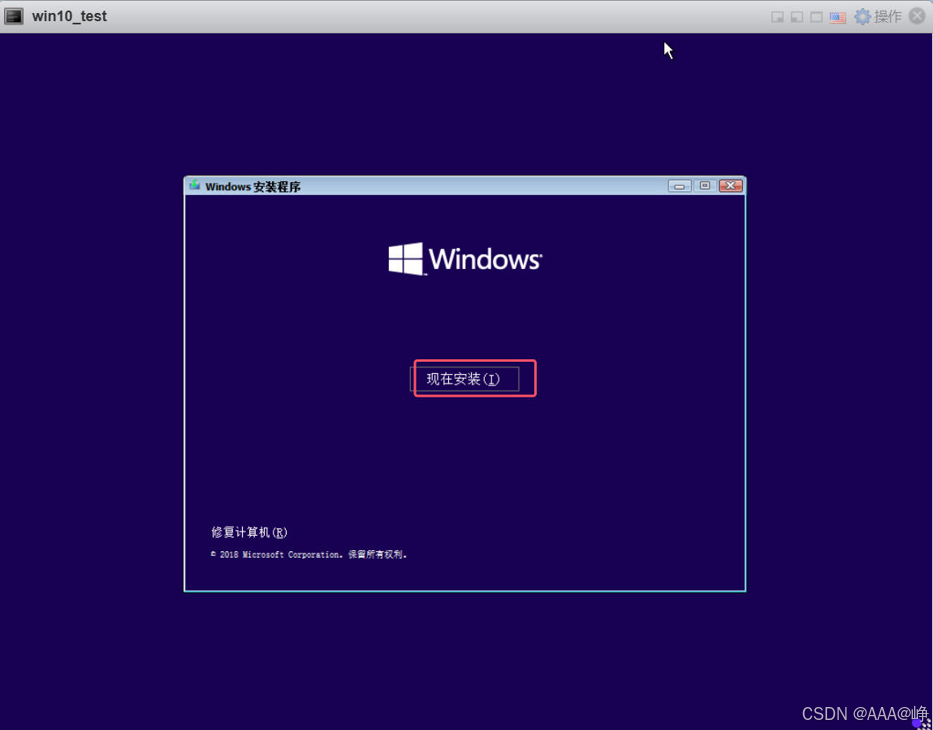
Task: Select the second medium-window size icon
Action: click(x=797, y=17)
